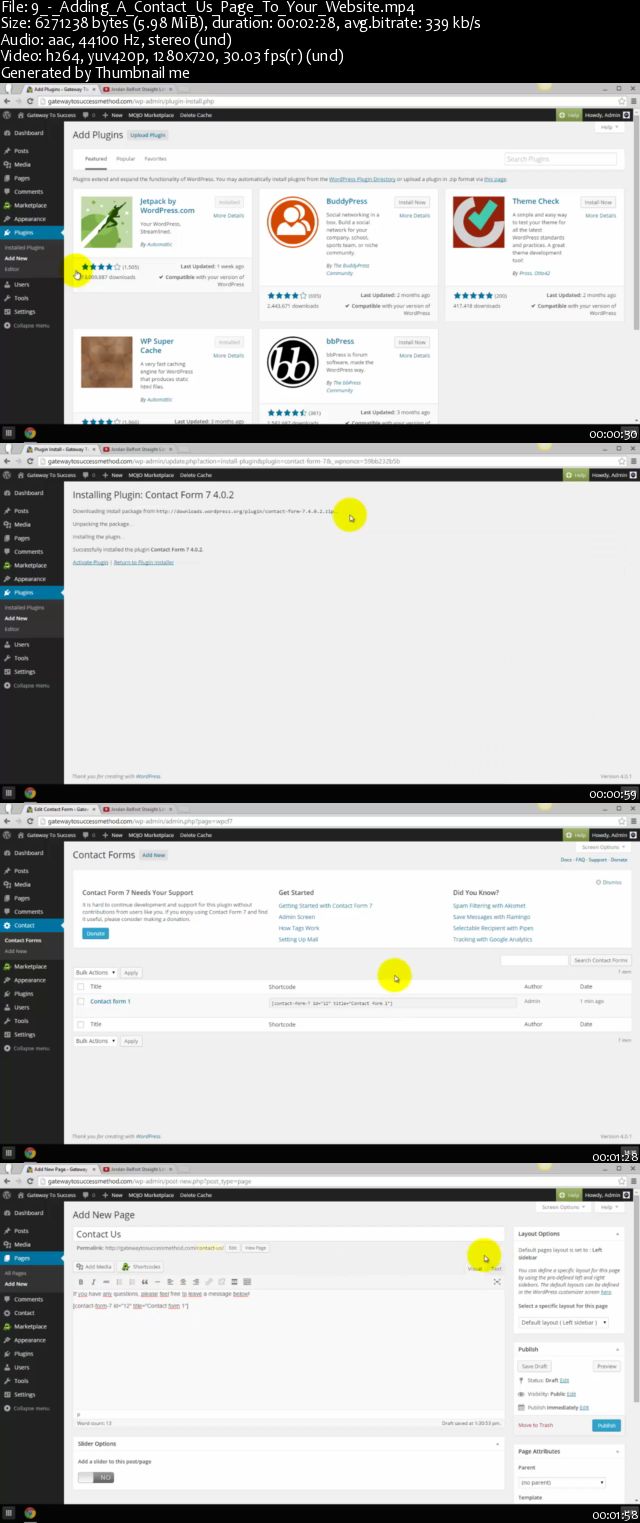This screenshot has width=640, height=1523.
Task: Click the Search Plugins input field
Action: click(560, 159)
